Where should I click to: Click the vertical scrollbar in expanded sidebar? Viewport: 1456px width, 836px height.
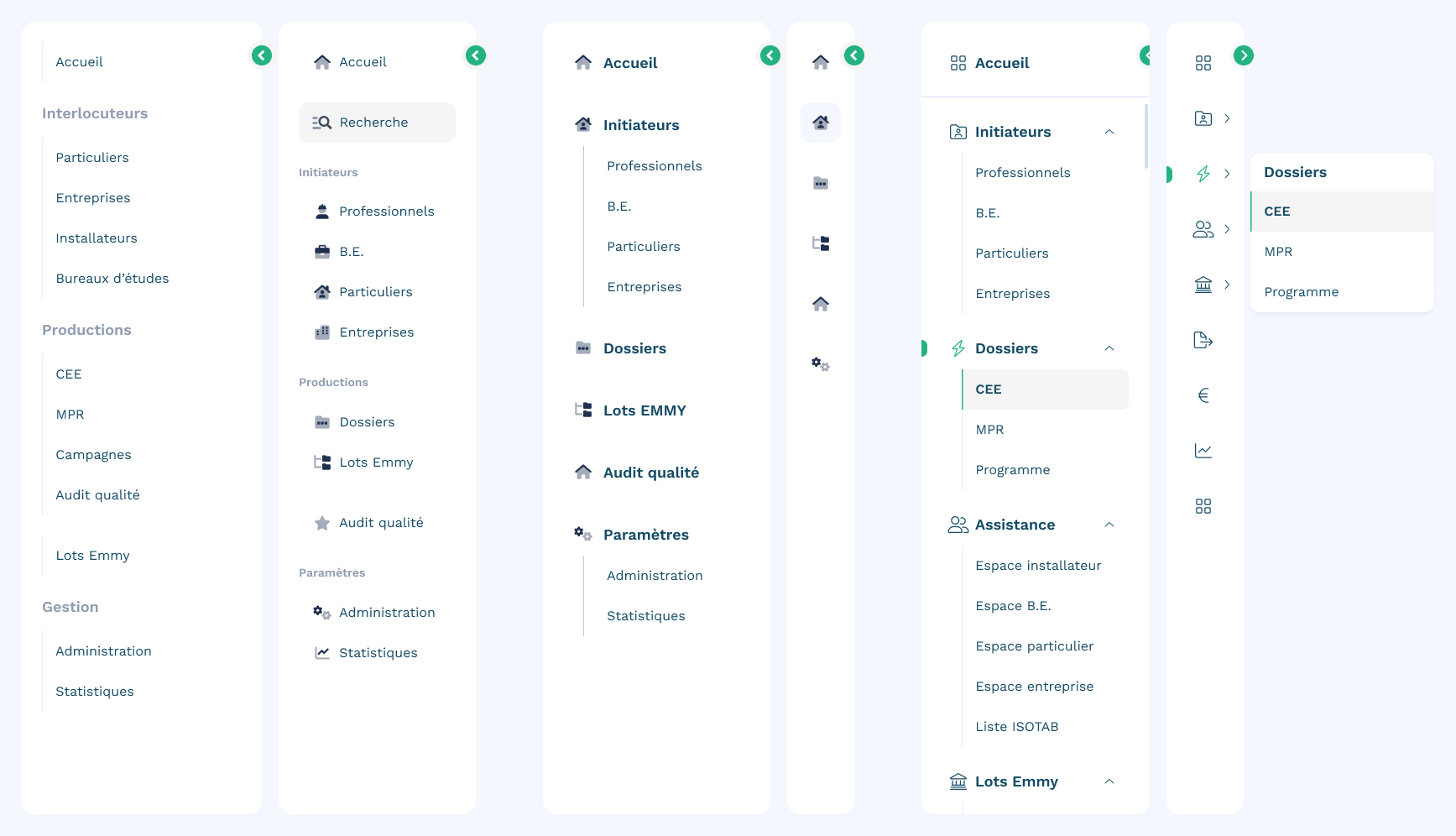1145,136
